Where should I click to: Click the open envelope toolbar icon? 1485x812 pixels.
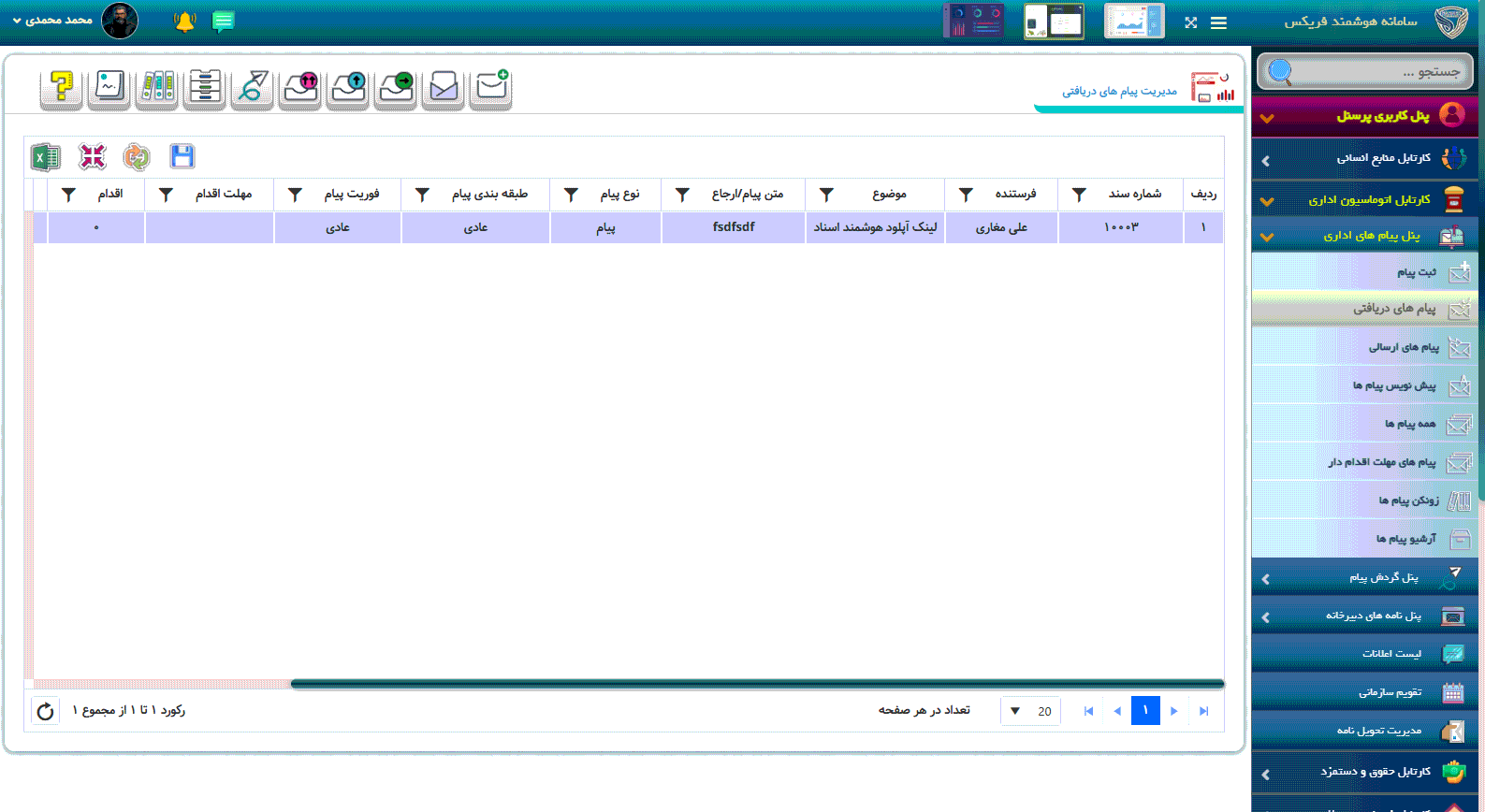pyautogui.click(x=444, y=88)
